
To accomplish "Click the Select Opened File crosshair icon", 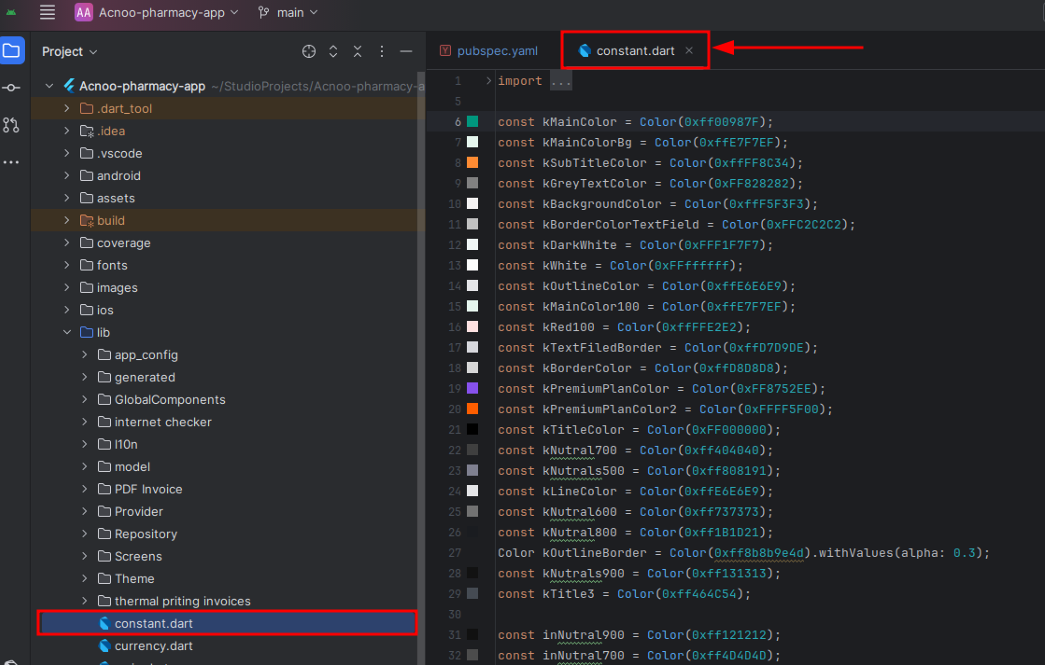I will (x=309, y=51).
